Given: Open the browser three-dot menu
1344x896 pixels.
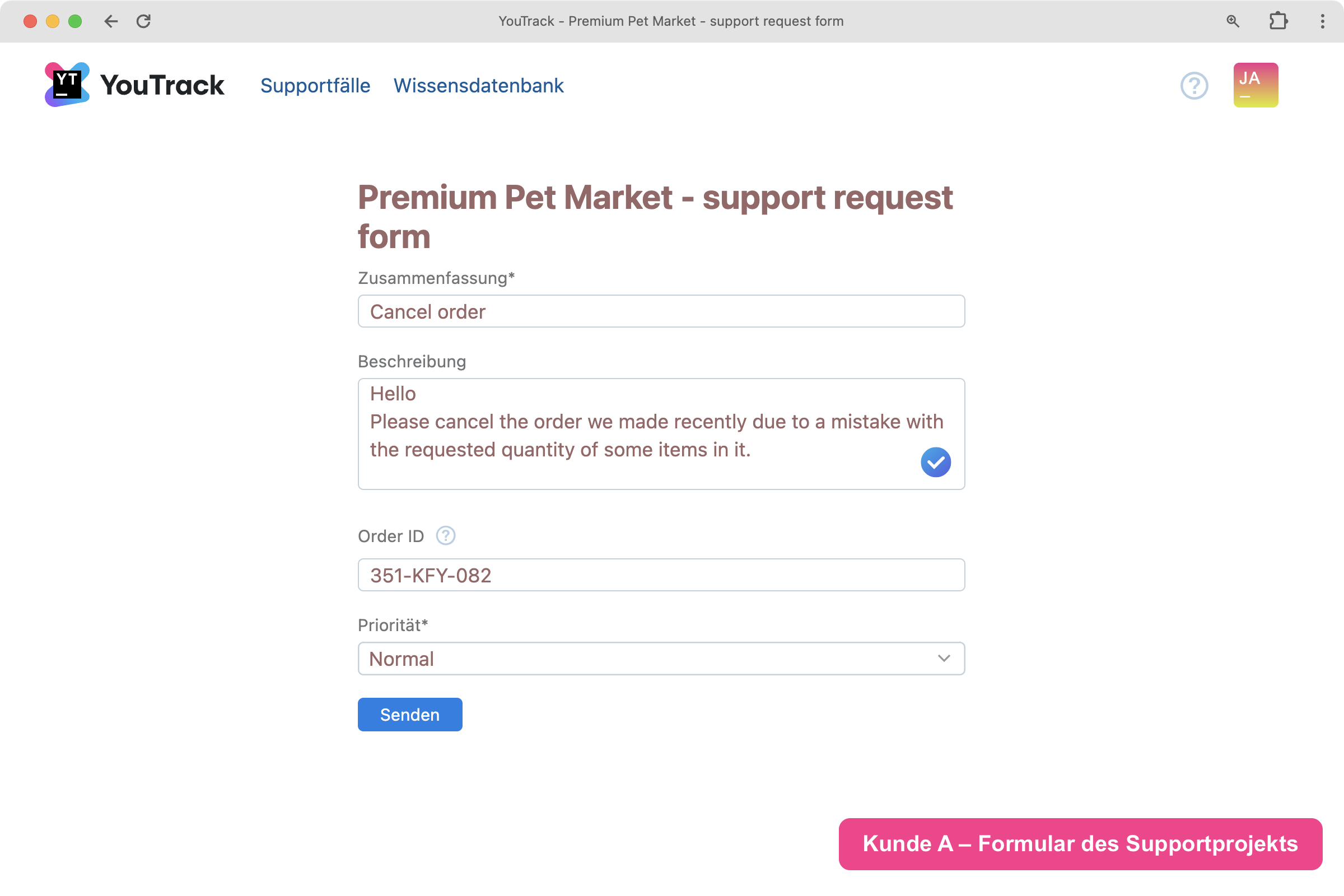Looking at the screenshot, I should coord(1322,21).
